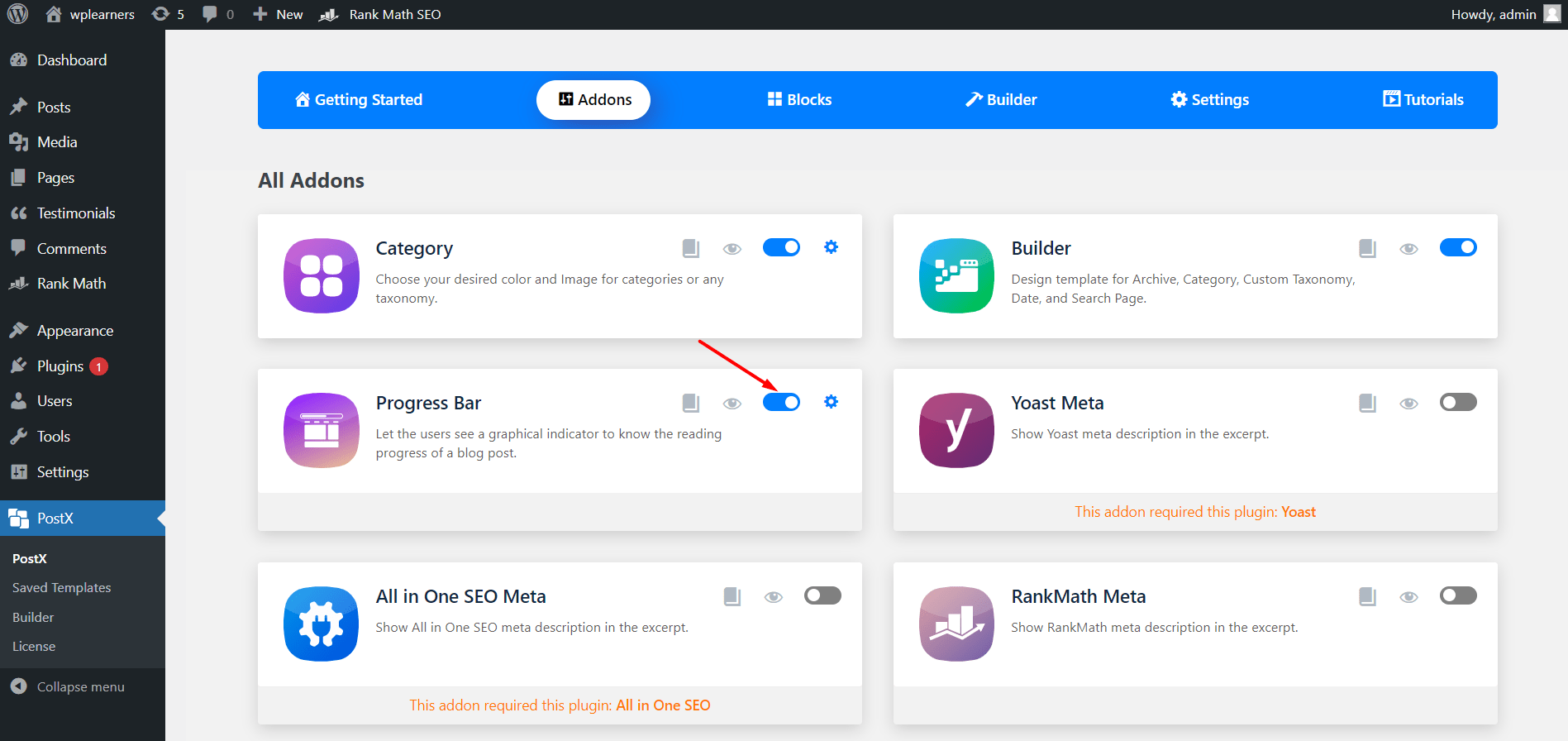Switch to Getting Started tab
1568x741 pixels.
359,100
